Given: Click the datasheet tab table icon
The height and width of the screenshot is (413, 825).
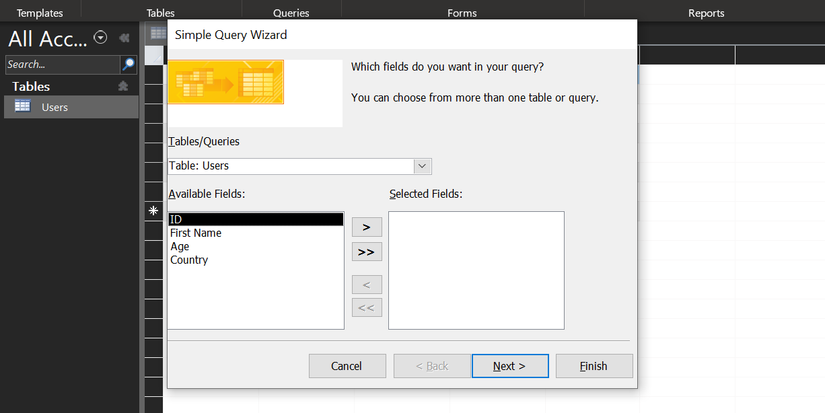Looking at the screenshot, I should coord(158,33).
